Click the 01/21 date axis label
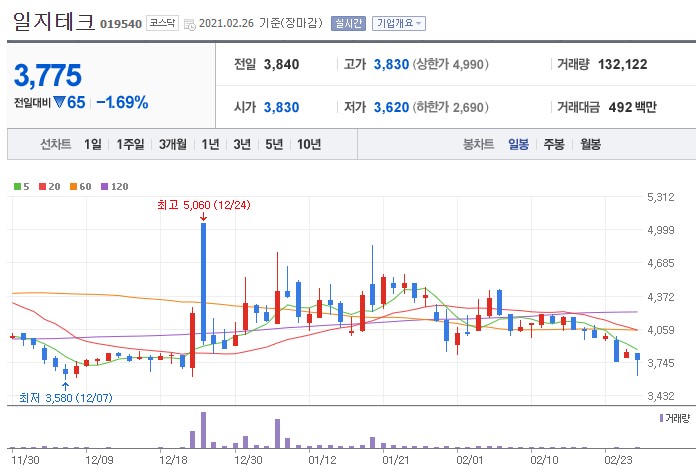The height and width of the screenshot is (475, 696). click(396, 460)
